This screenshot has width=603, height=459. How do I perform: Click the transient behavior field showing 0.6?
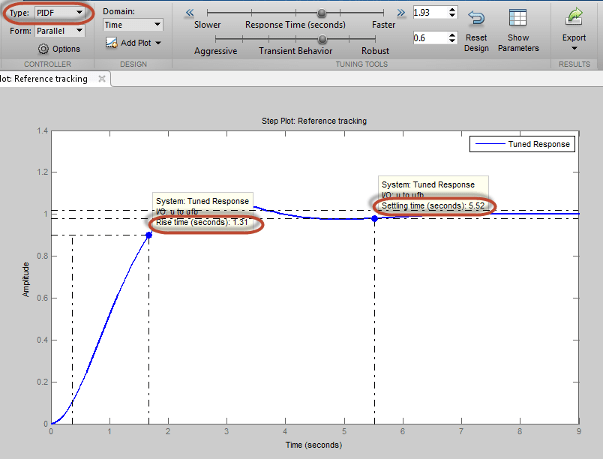click(430, 38)
